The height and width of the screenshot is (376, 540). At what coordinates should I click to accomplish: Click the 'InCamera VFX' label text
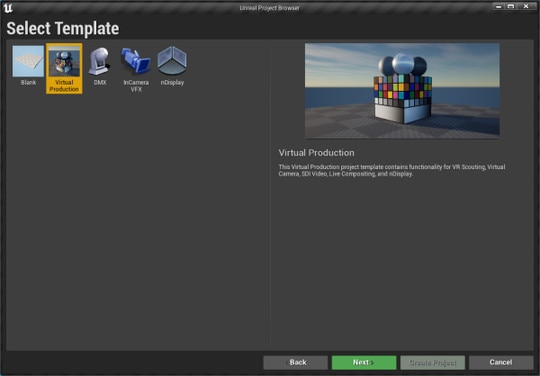click(x=136, y=86)
